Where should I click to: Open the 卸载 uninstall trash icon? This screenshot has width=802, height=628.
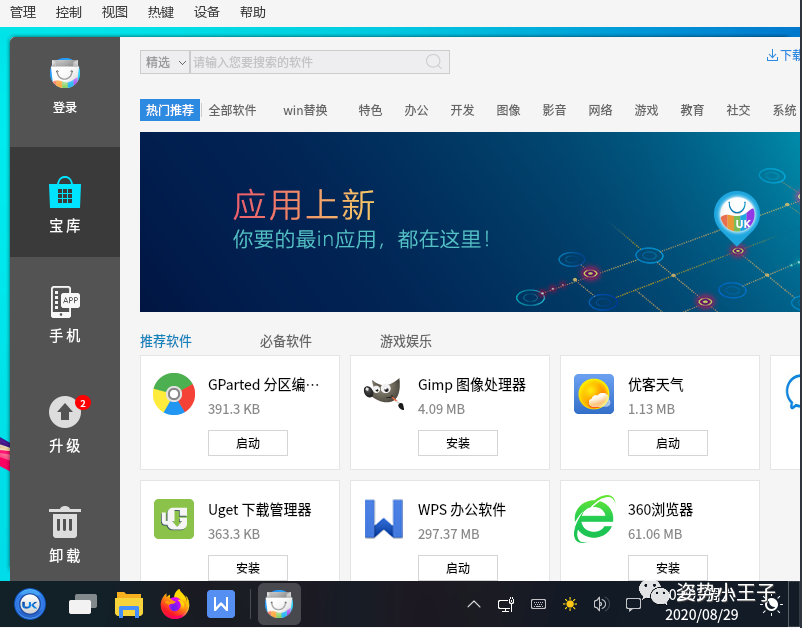65,522
